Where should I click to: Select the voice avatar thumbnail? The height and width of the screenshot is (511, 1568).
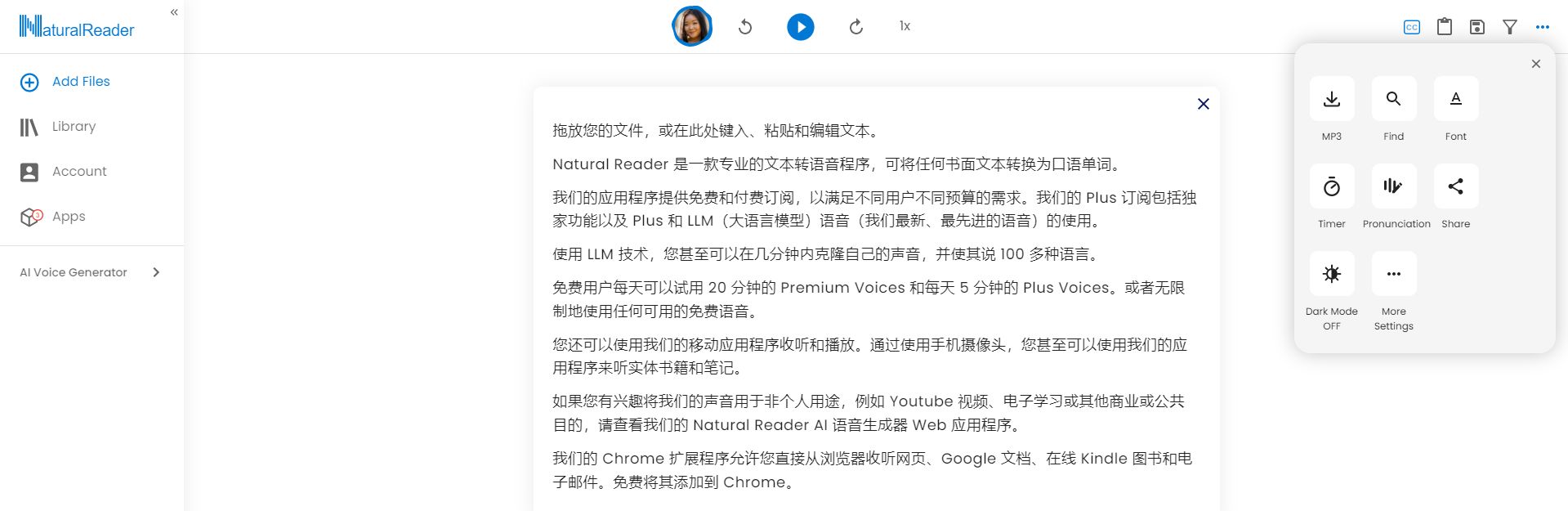pyautogui.click(x=692, y=27)
